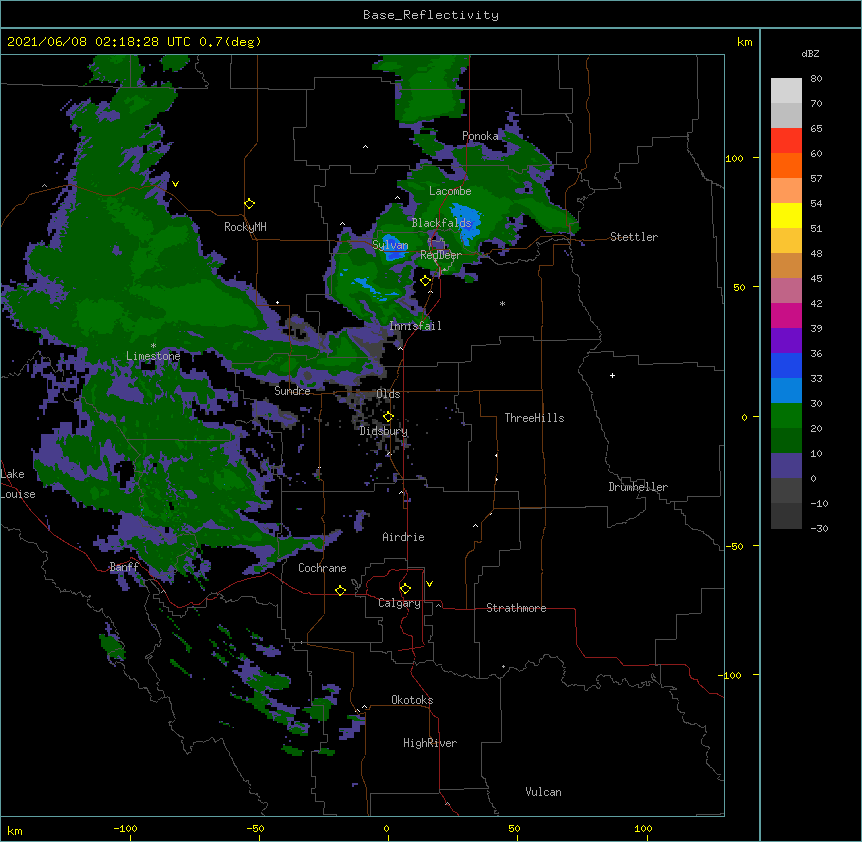
Task: Click the RockyMH label
Action: [x=245, y=227]
